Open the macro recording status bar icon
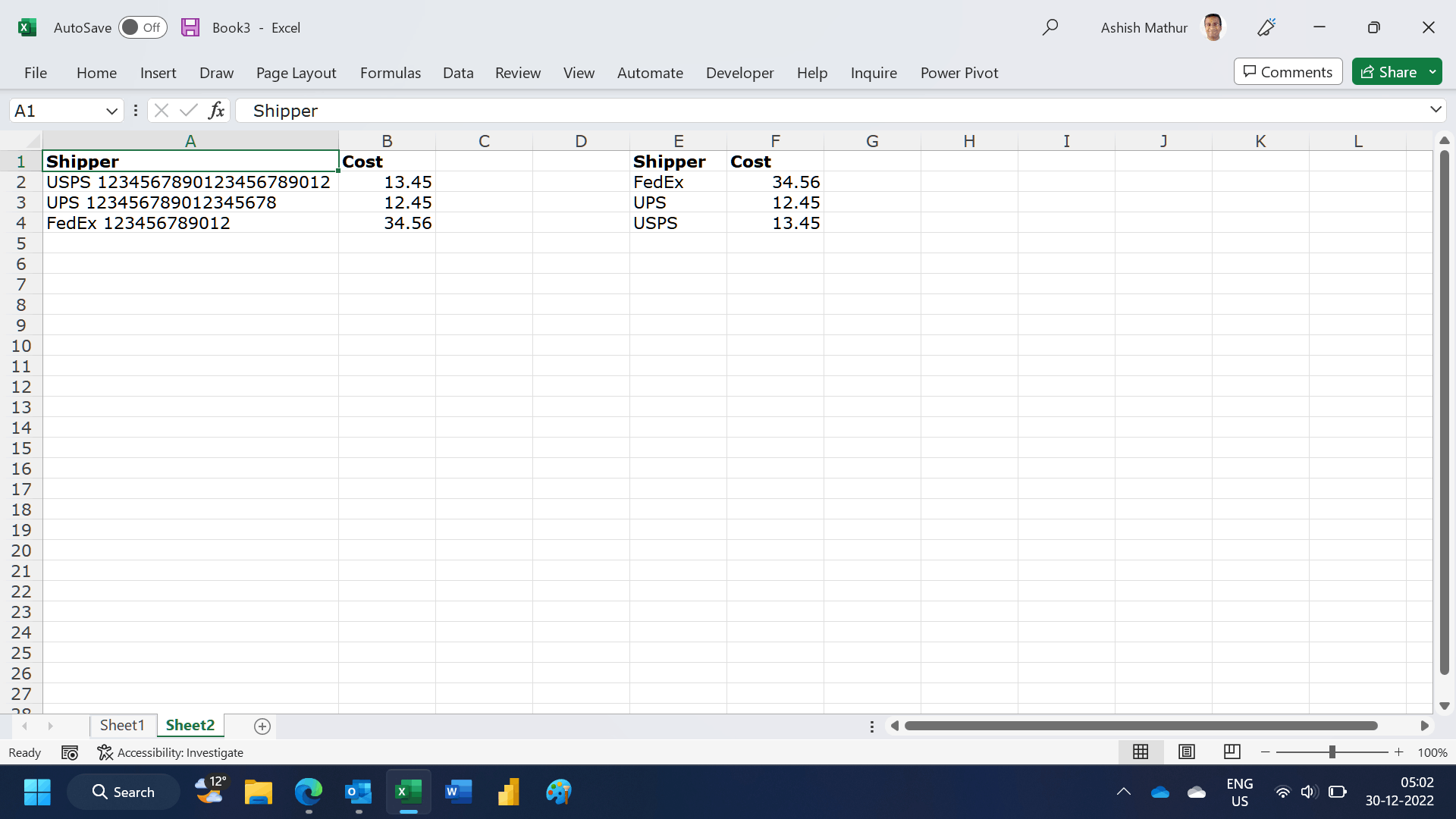This screenshot has height=819, width=1456. (70, 752)
